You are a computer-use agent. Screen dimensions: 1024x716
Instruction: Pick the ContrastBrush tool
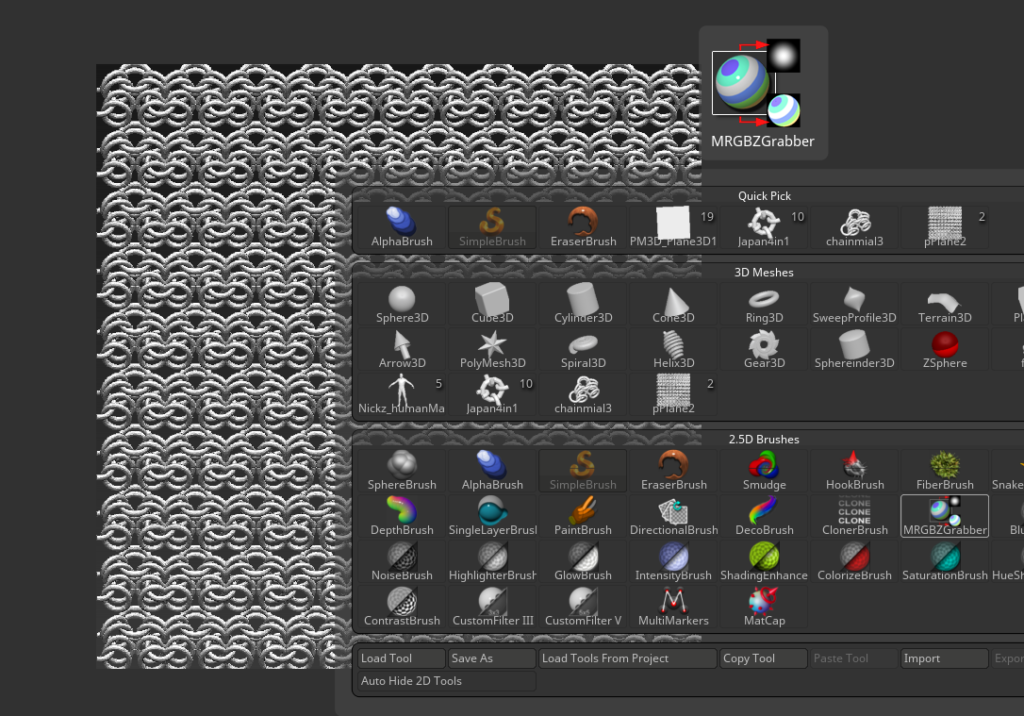click(402, 607)
